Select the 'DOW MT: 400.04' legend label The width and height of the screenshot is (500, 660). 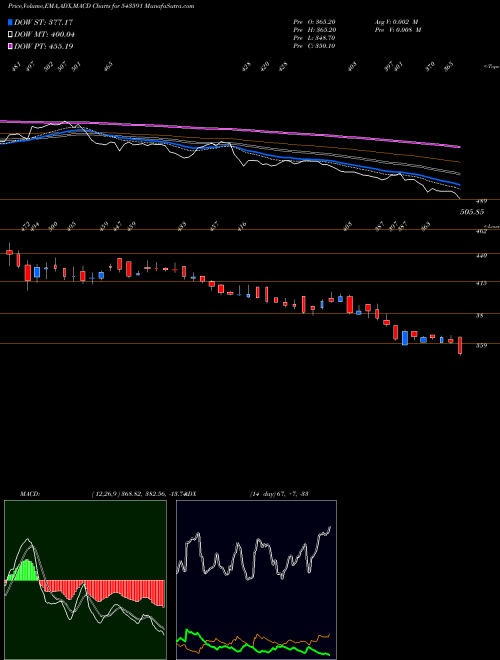click(x=44, y=34)
